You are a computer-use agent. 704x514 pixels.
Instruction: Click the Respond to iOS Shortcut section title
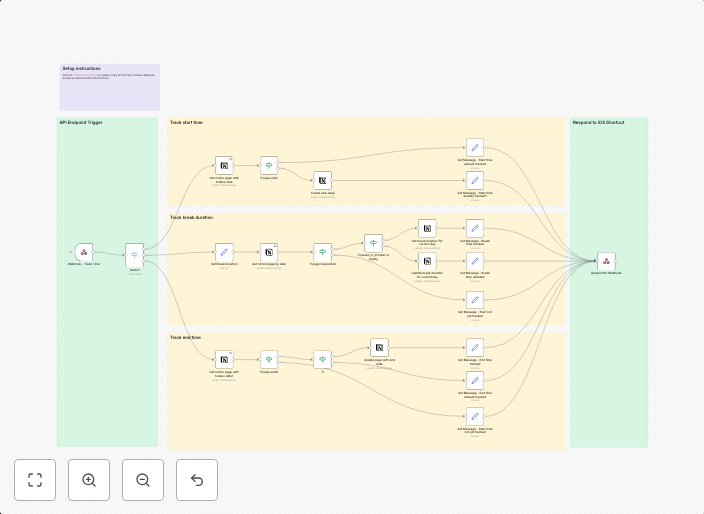pos(598,123)
